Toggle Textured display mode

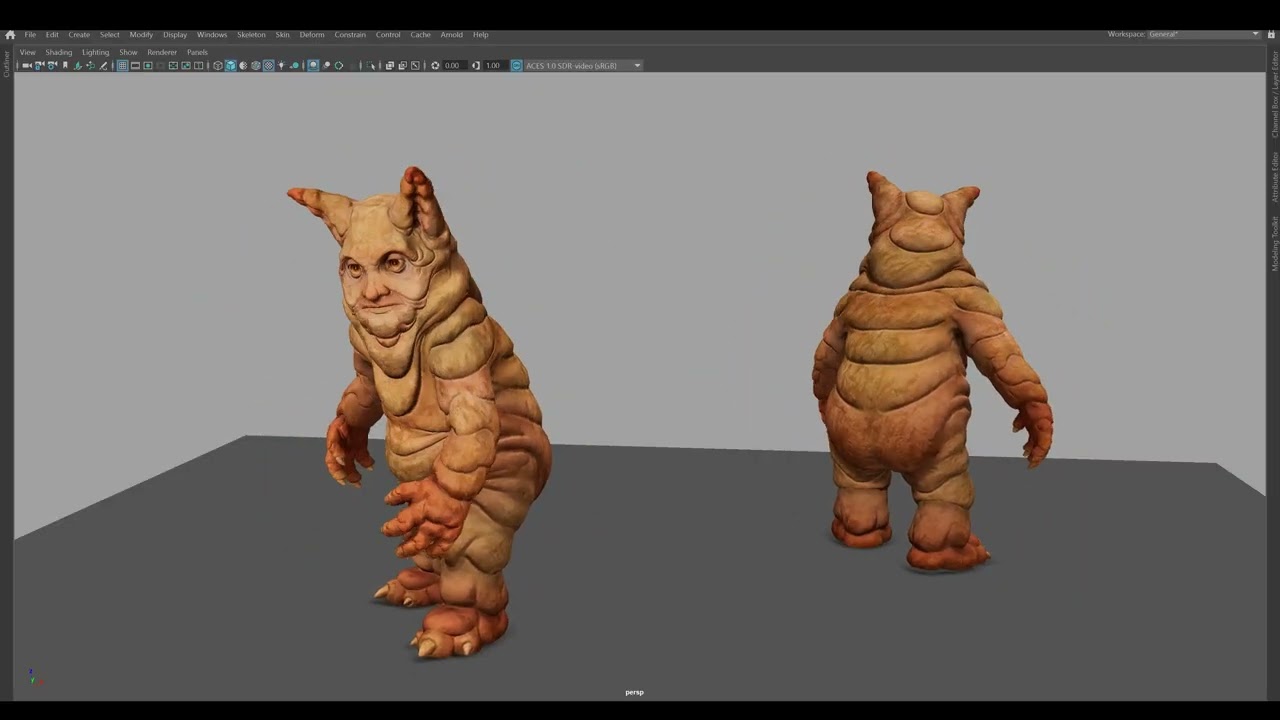coord(268,66)
